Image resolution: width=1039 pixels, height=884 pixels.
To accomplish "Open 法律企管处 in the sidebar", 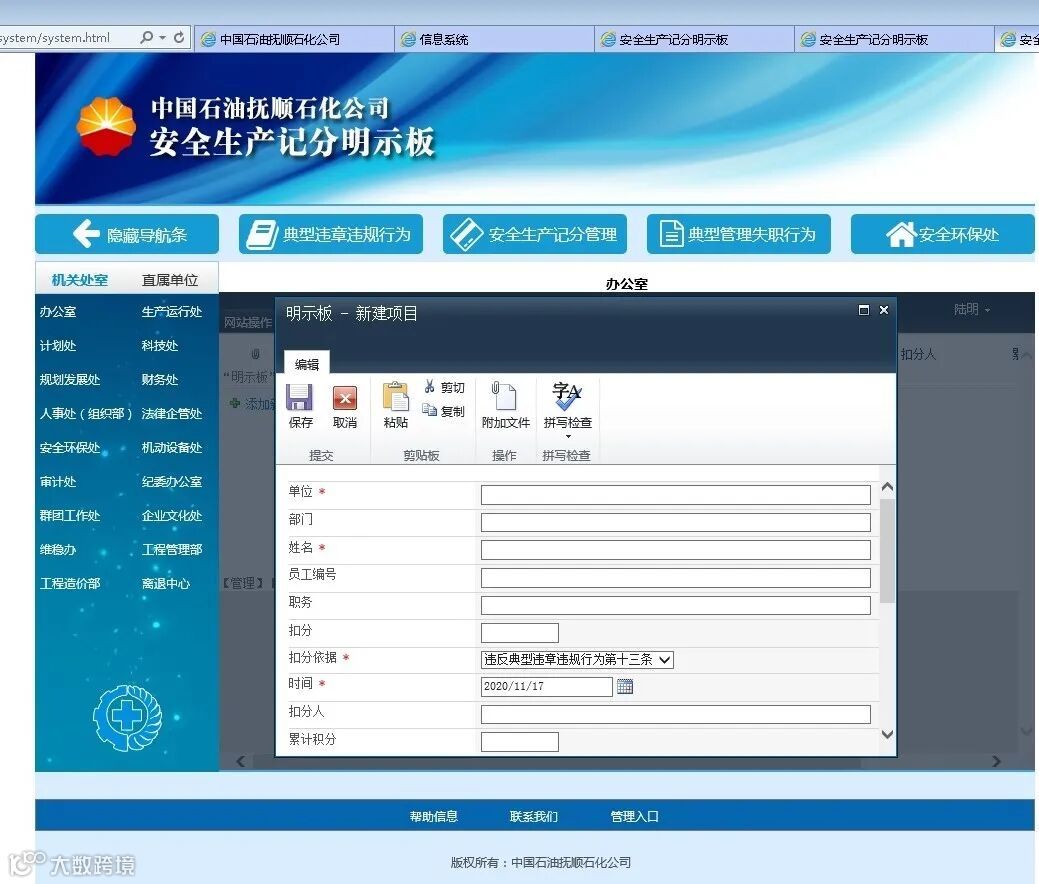I will coord(172,414).
